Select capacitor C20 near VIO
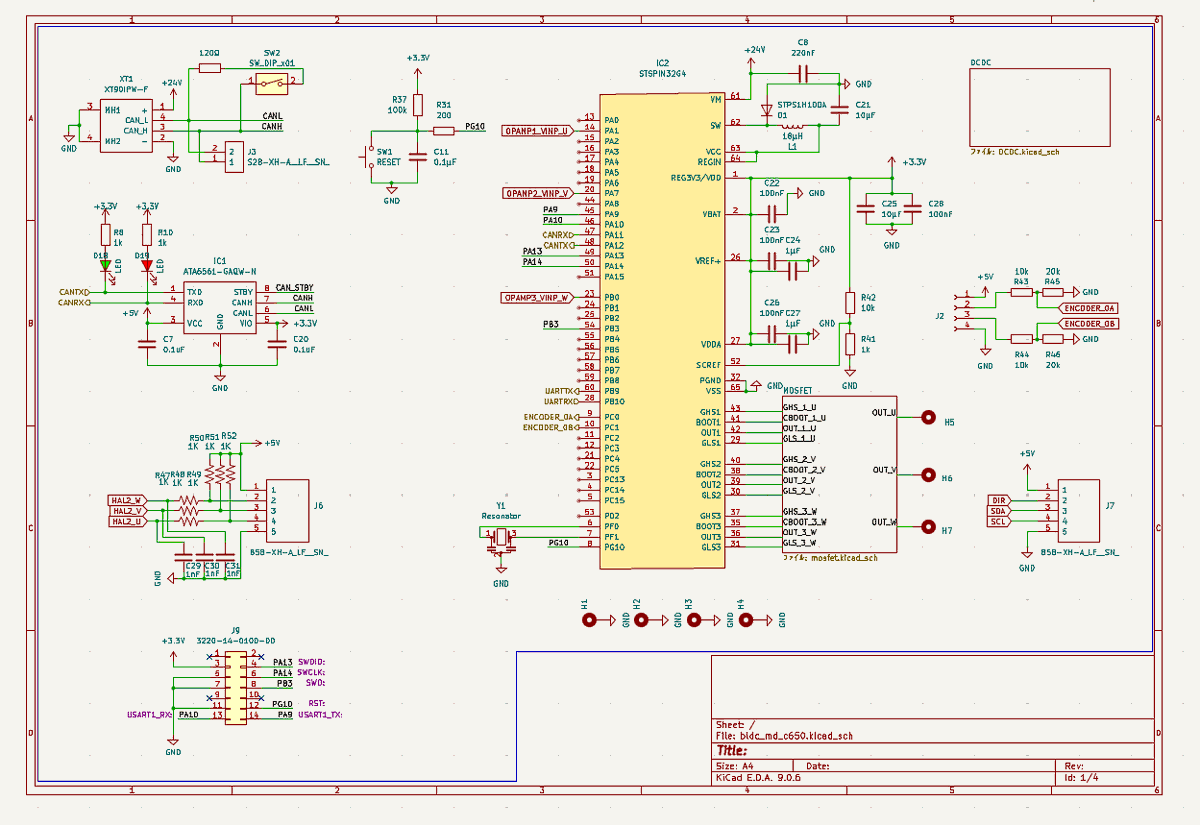 pos(276,345)
